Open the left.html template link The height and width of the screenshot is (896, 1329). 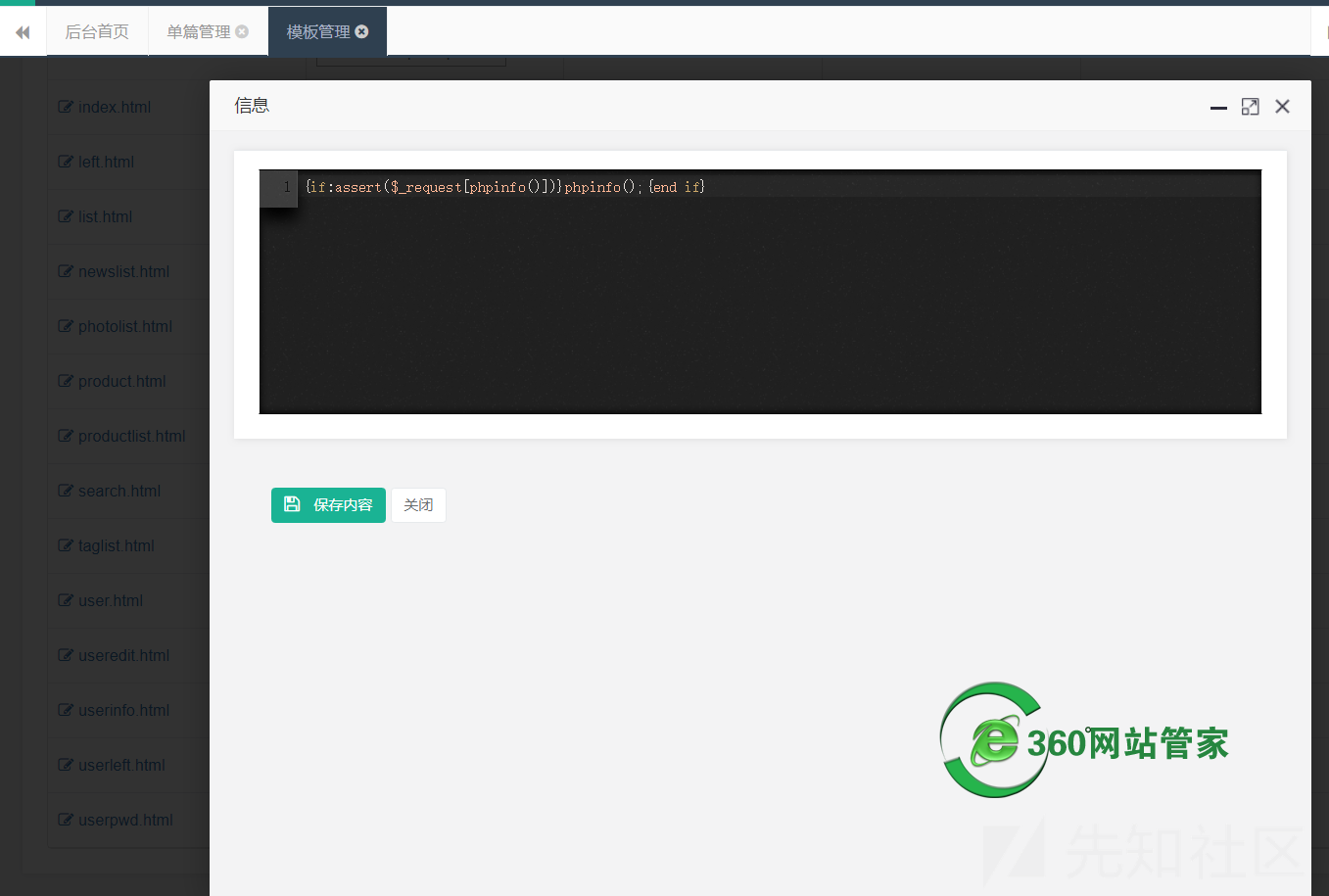(x=106, y=162)
